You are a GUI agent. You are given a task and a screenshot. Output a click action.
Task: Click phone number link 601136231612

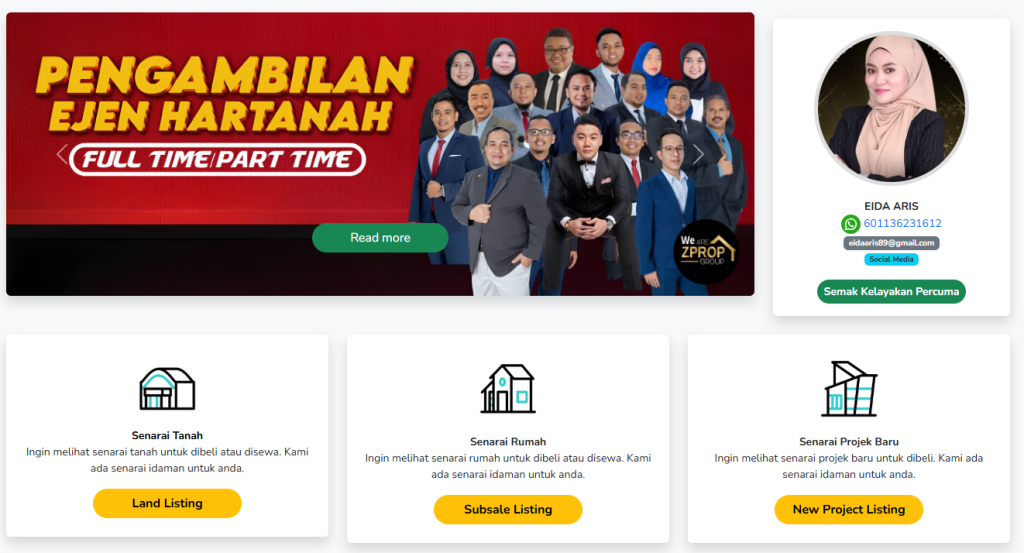(x=903, y=223)
